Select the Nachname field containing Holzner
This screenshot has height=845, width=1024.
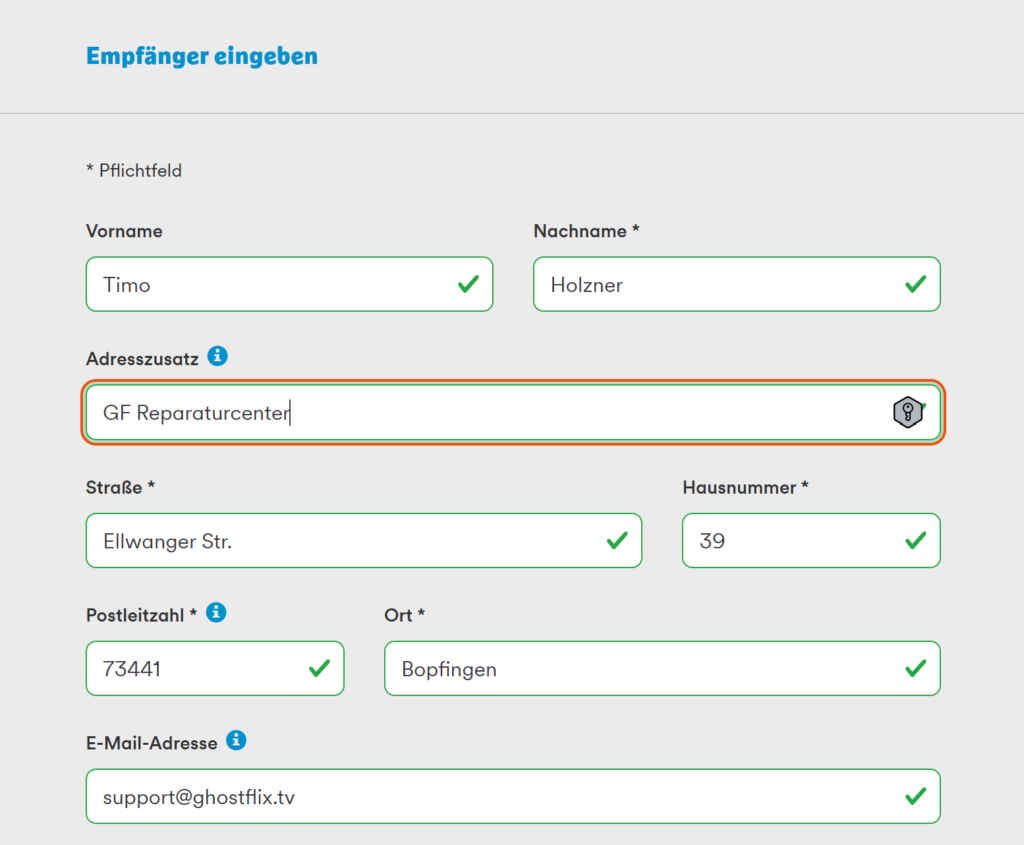pos(715,285)
